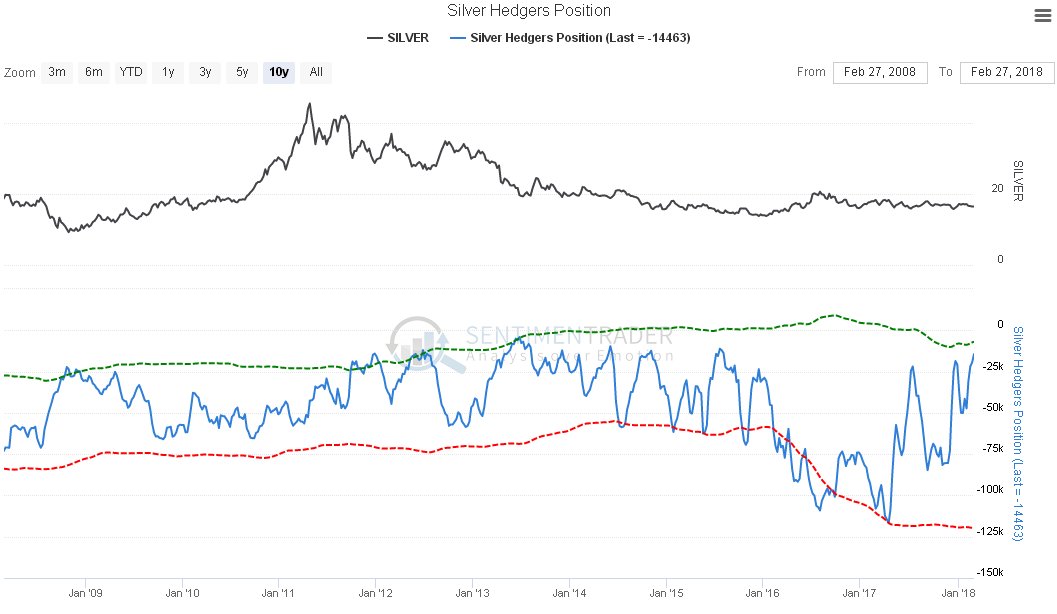Toggle Silver Hedgers Position legend item
This screenshot has width=1057, height=614.
[570, 38]
